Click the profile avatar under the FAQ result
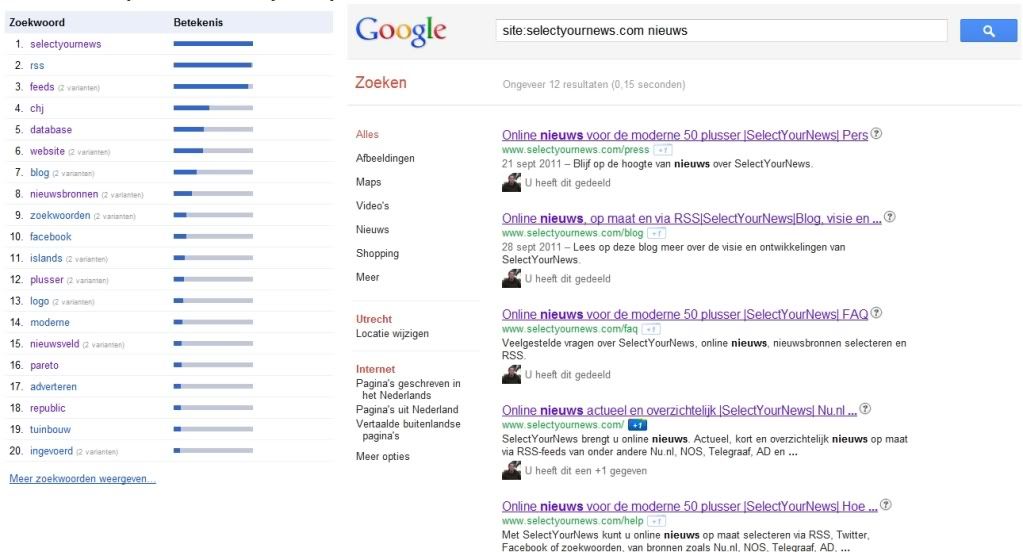Viewport: 1023px width, 552px height. (x=512, y=375)
